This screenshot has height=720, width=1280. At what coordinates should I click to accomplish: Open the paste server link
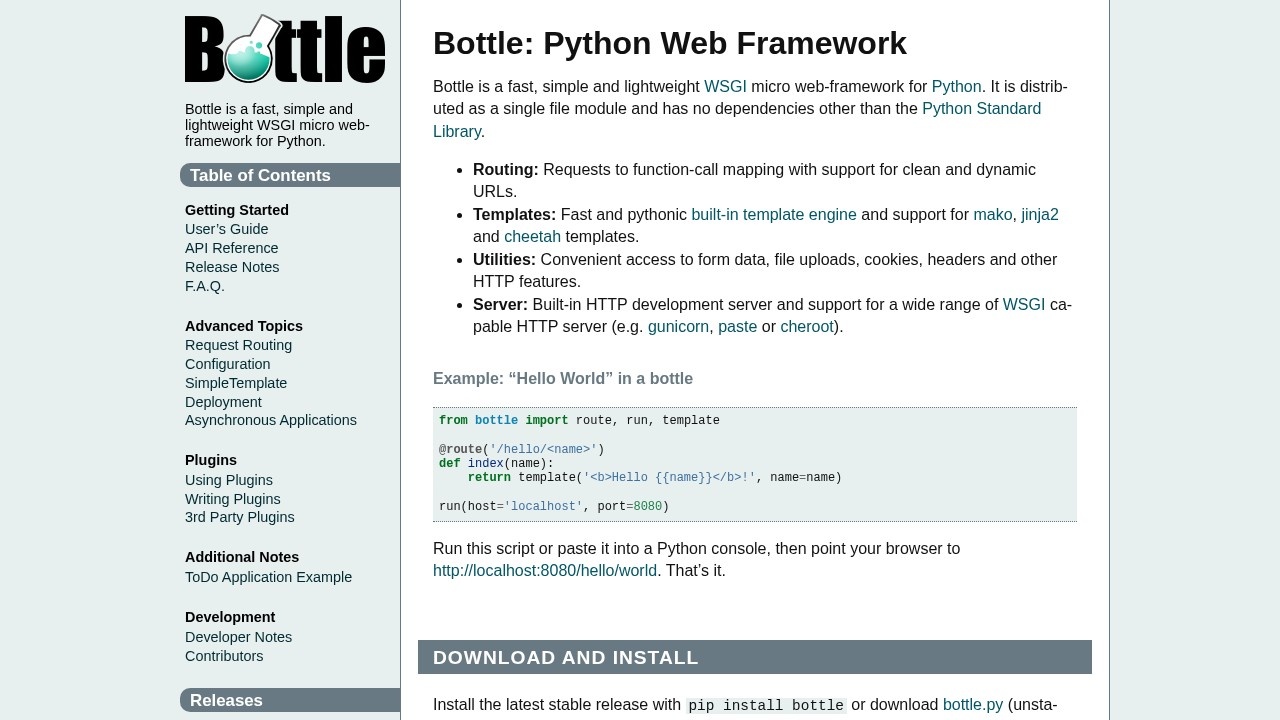[737, 327]
